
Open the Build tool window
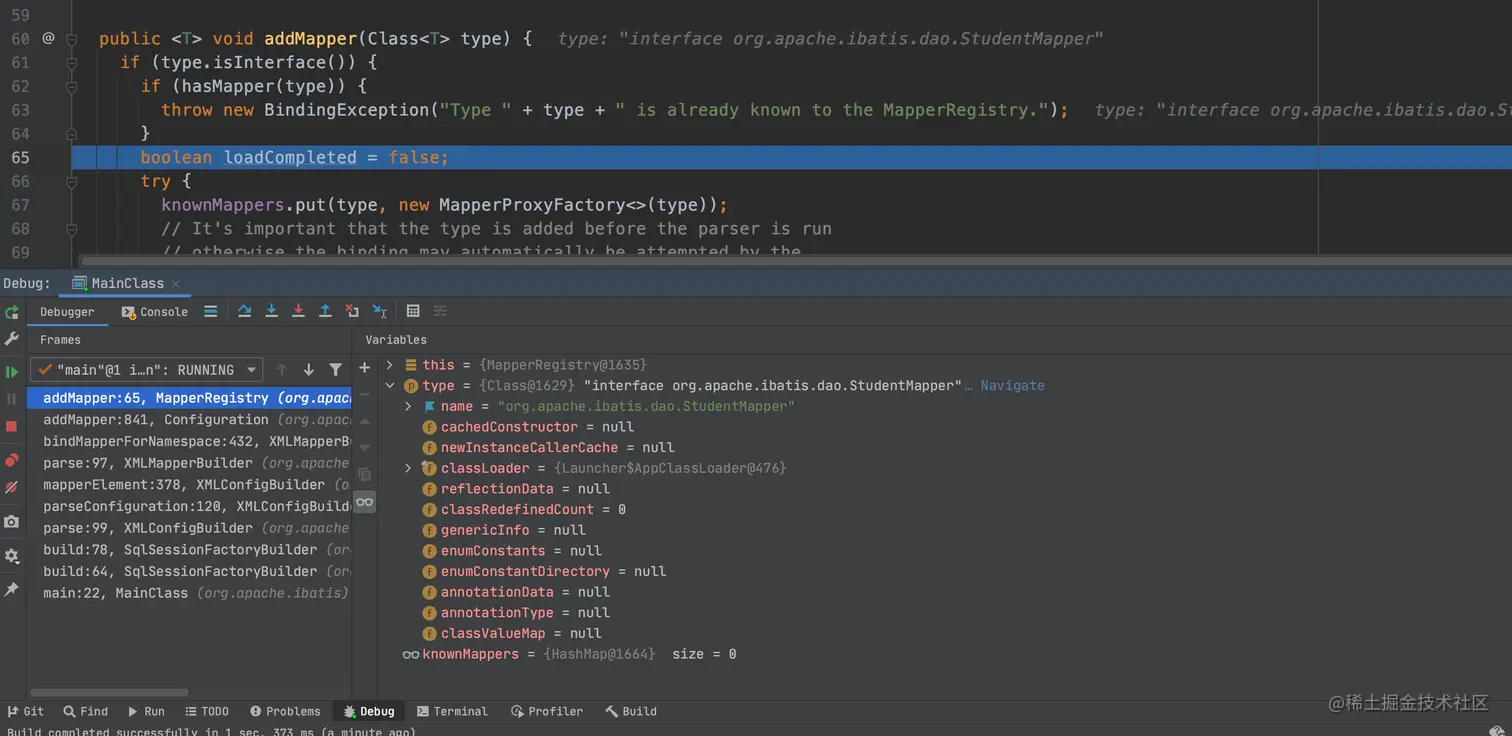tap(631, 712)
